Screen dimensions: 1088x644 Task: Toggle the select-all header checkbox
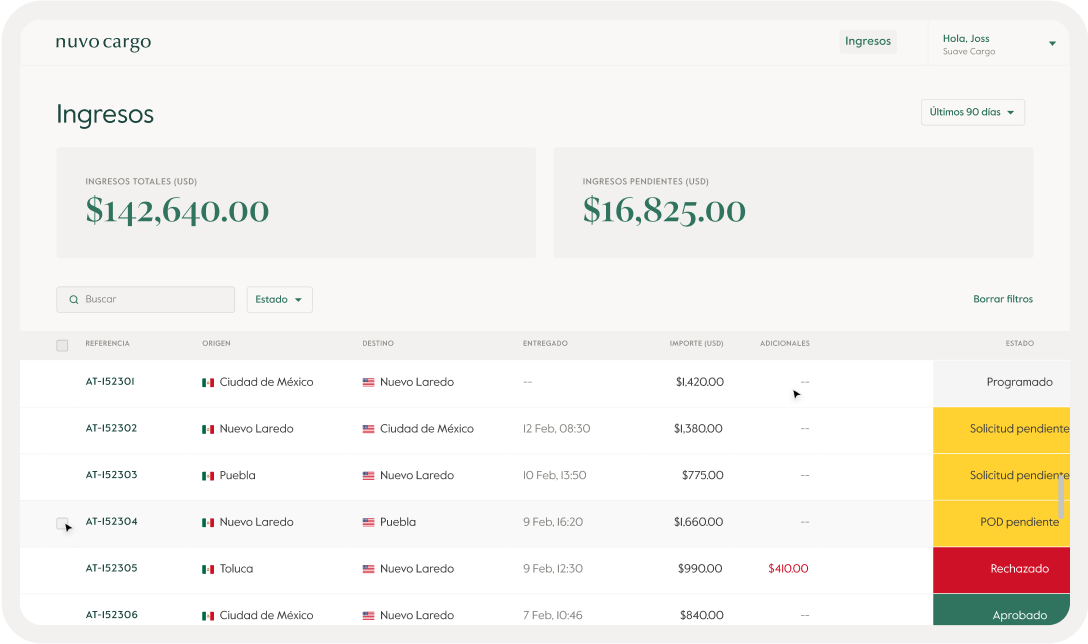(x=62, y=345)
